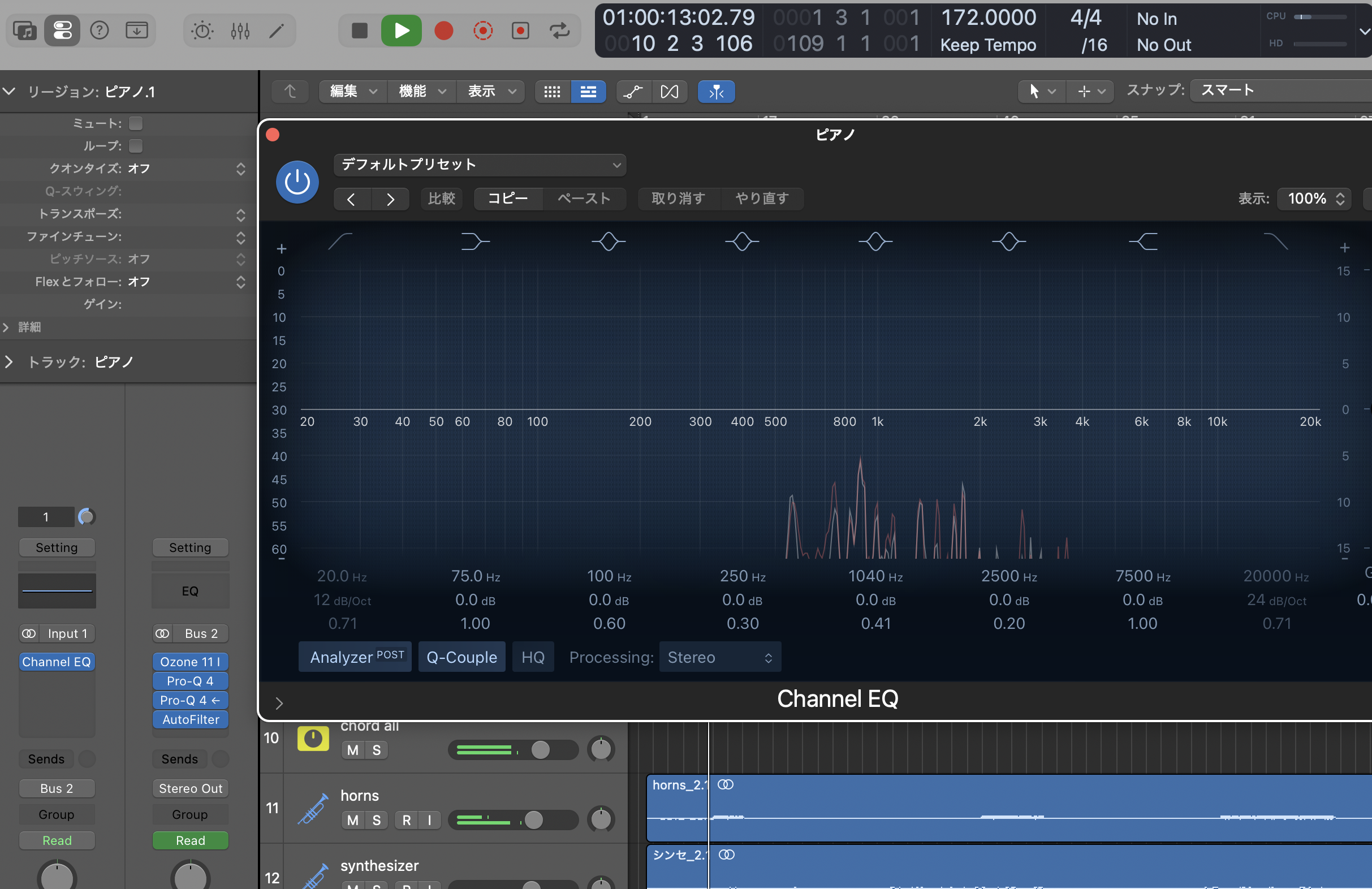The image size is (1372, 889).
Task: Click the yellow chord all track icon
Action: tap(313, 738)
